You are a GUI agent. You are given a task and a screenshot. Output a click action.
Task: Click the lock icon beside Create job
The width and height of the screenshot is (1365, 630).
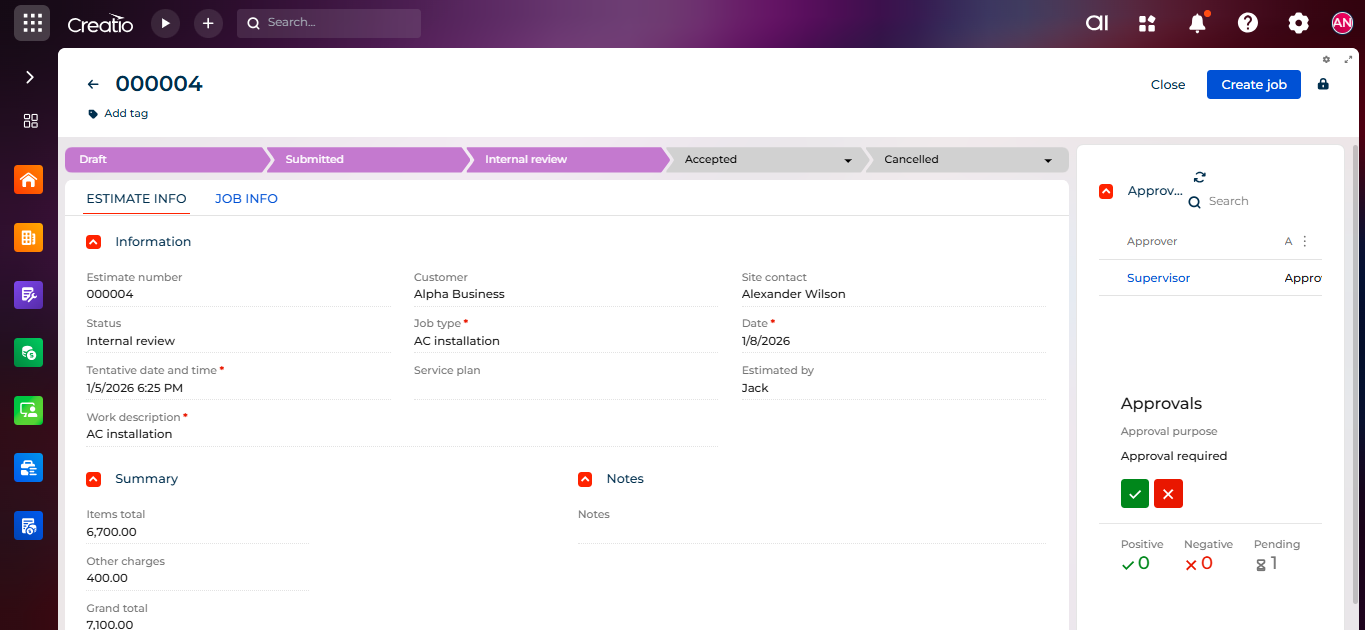click(x=1323, y=84)
